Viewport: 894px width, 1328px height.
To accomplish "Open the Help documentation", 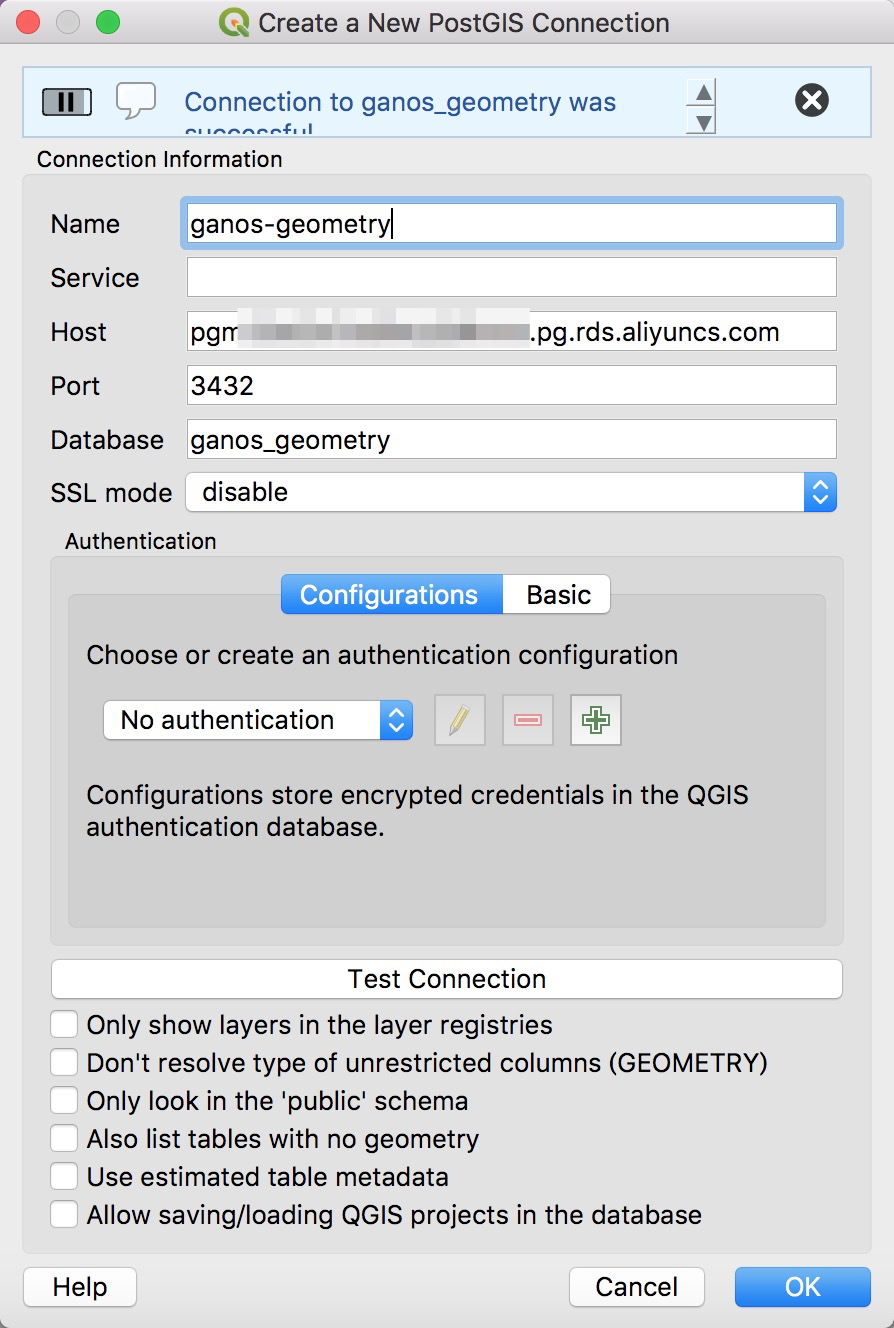I will point(80,1287).
